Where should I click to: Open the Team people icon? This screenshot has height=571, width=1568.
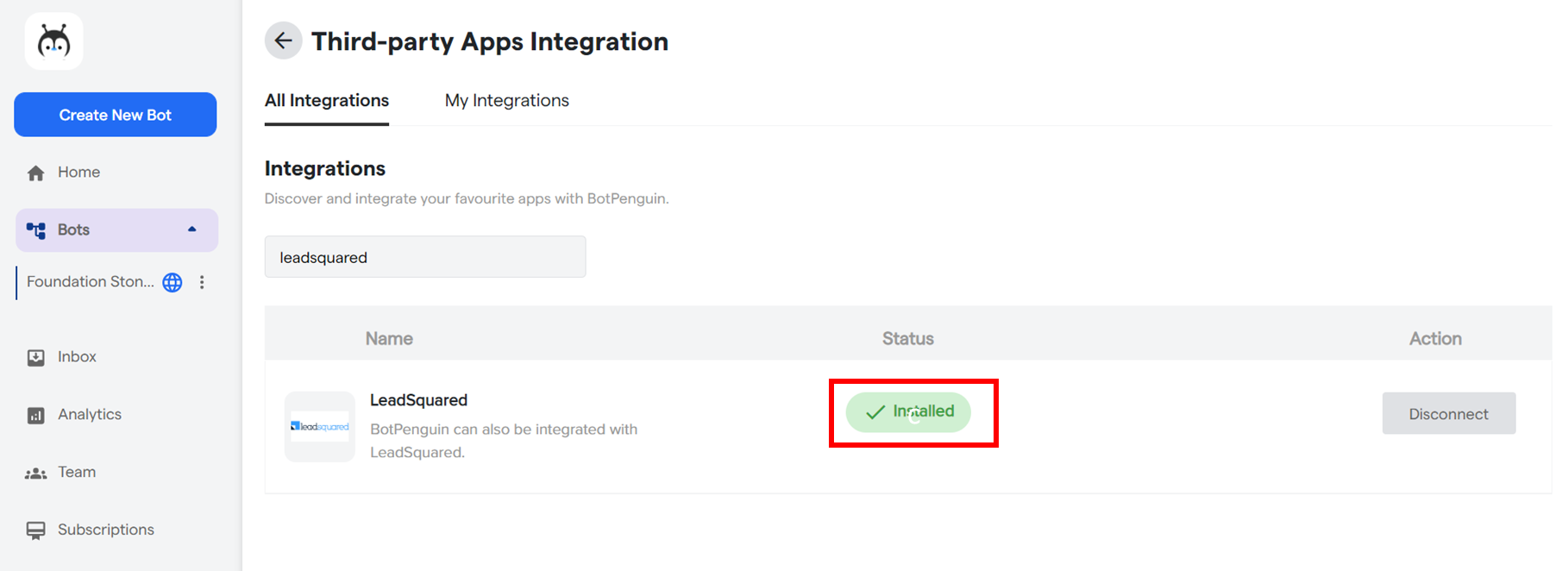pyautogui.click(x=35, y=473)
